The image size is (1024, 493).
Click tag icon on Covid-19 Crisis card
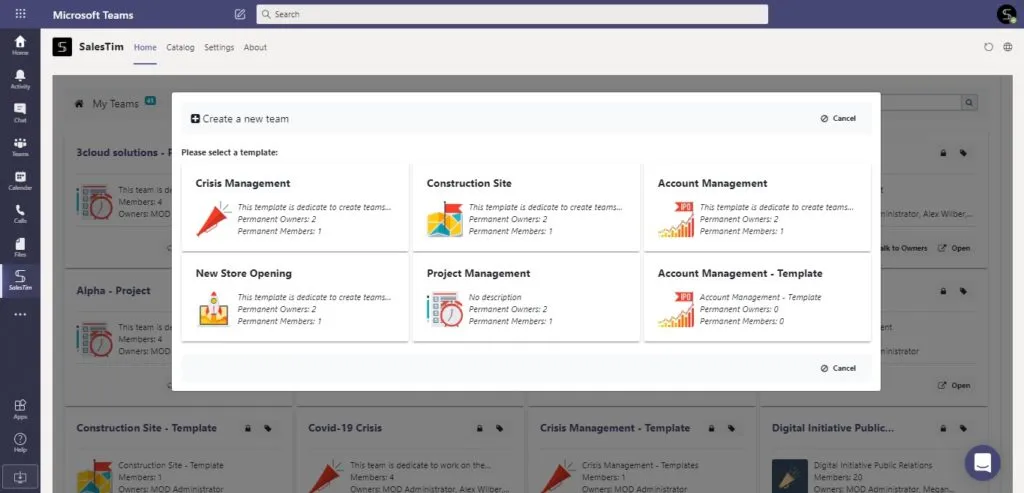click(499, 428)
